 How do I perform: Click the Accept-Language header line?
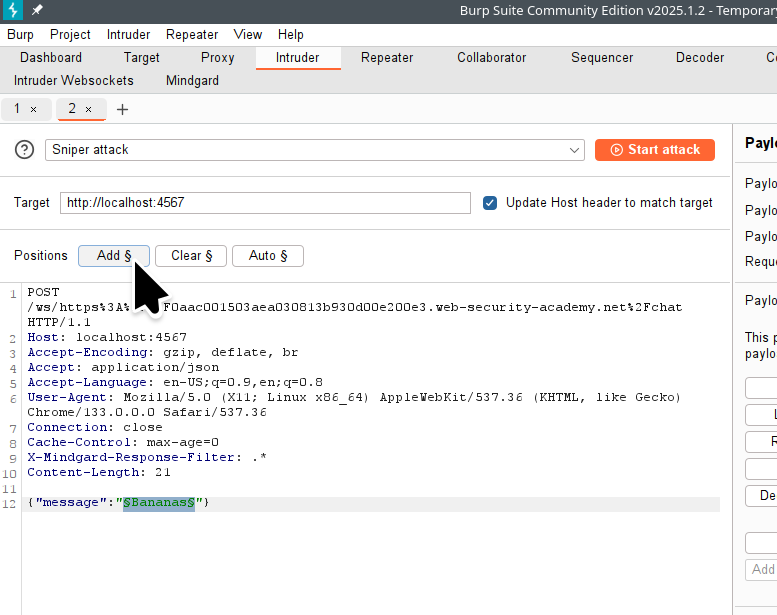(x=175, y=383)
